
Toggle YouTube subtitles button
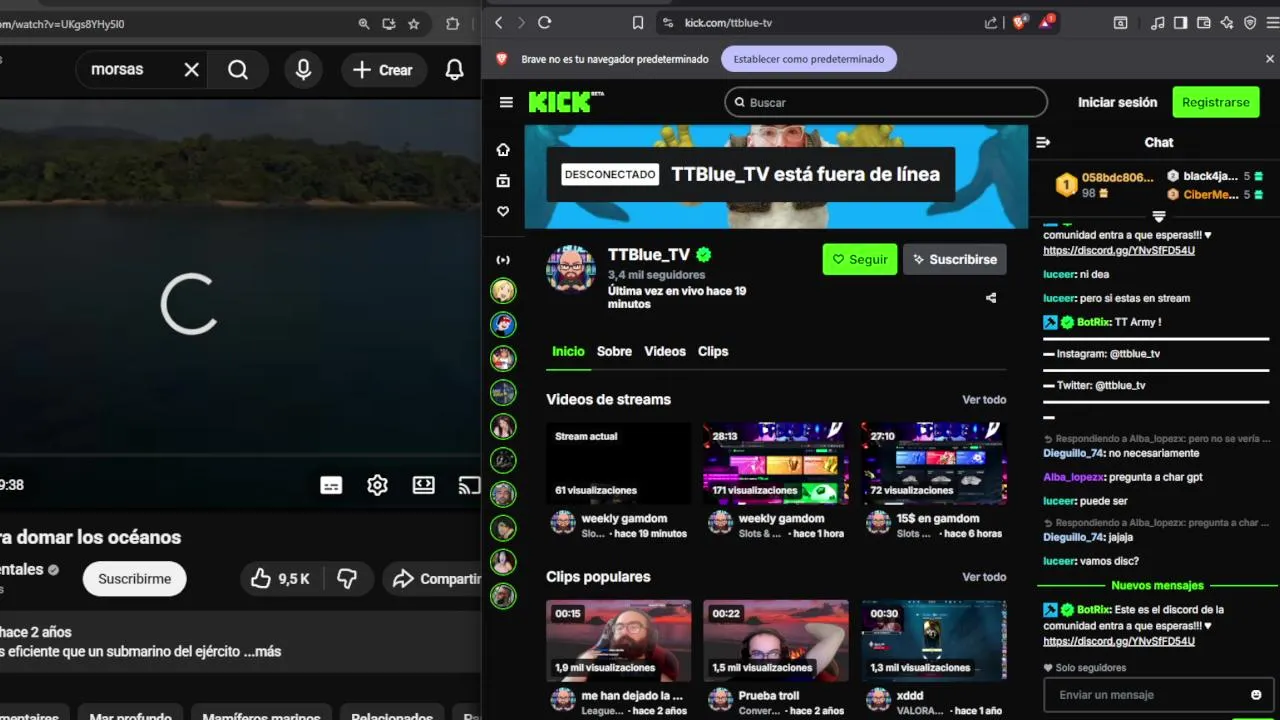pyautogui.click(x=331, y=485)
